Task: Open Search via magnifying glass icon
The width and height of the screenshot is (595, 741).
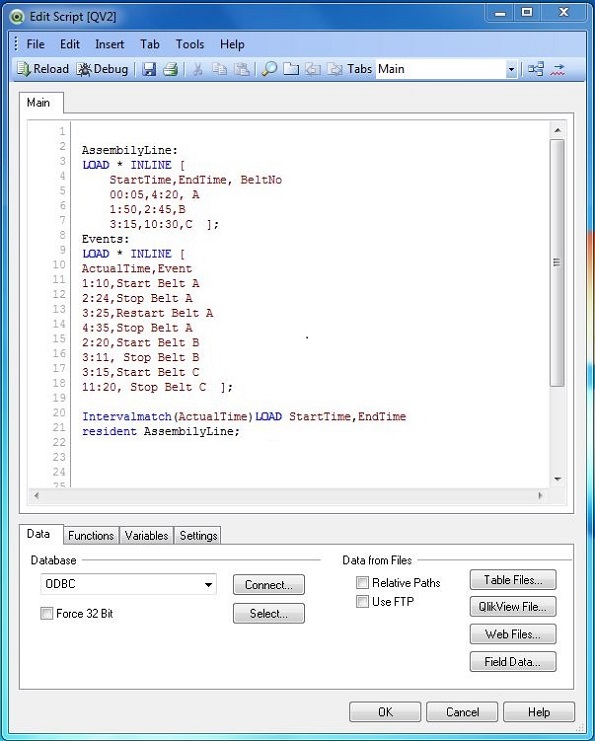Action: 269,69
